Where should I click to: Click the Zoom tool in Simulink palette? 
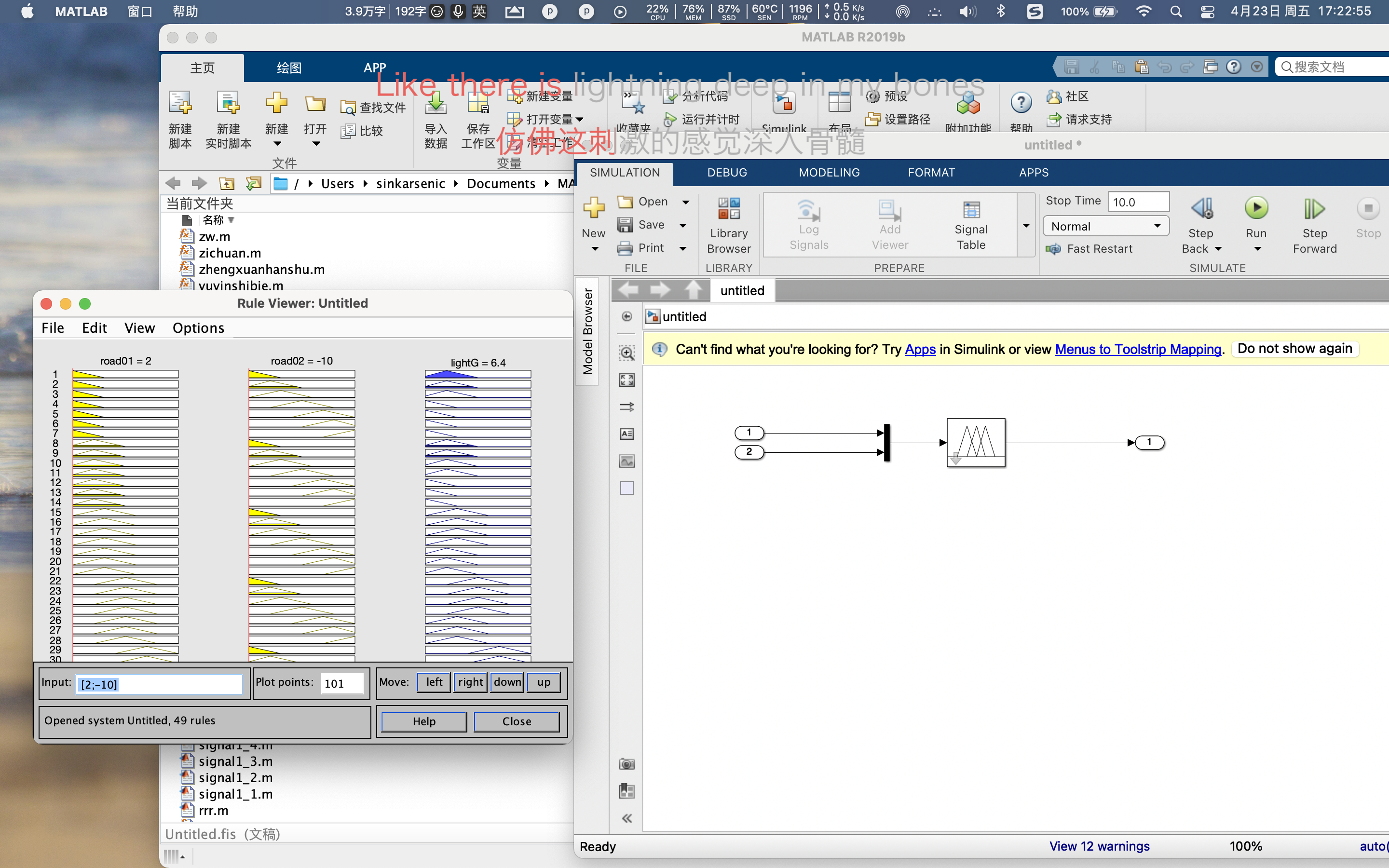[627, 353]
